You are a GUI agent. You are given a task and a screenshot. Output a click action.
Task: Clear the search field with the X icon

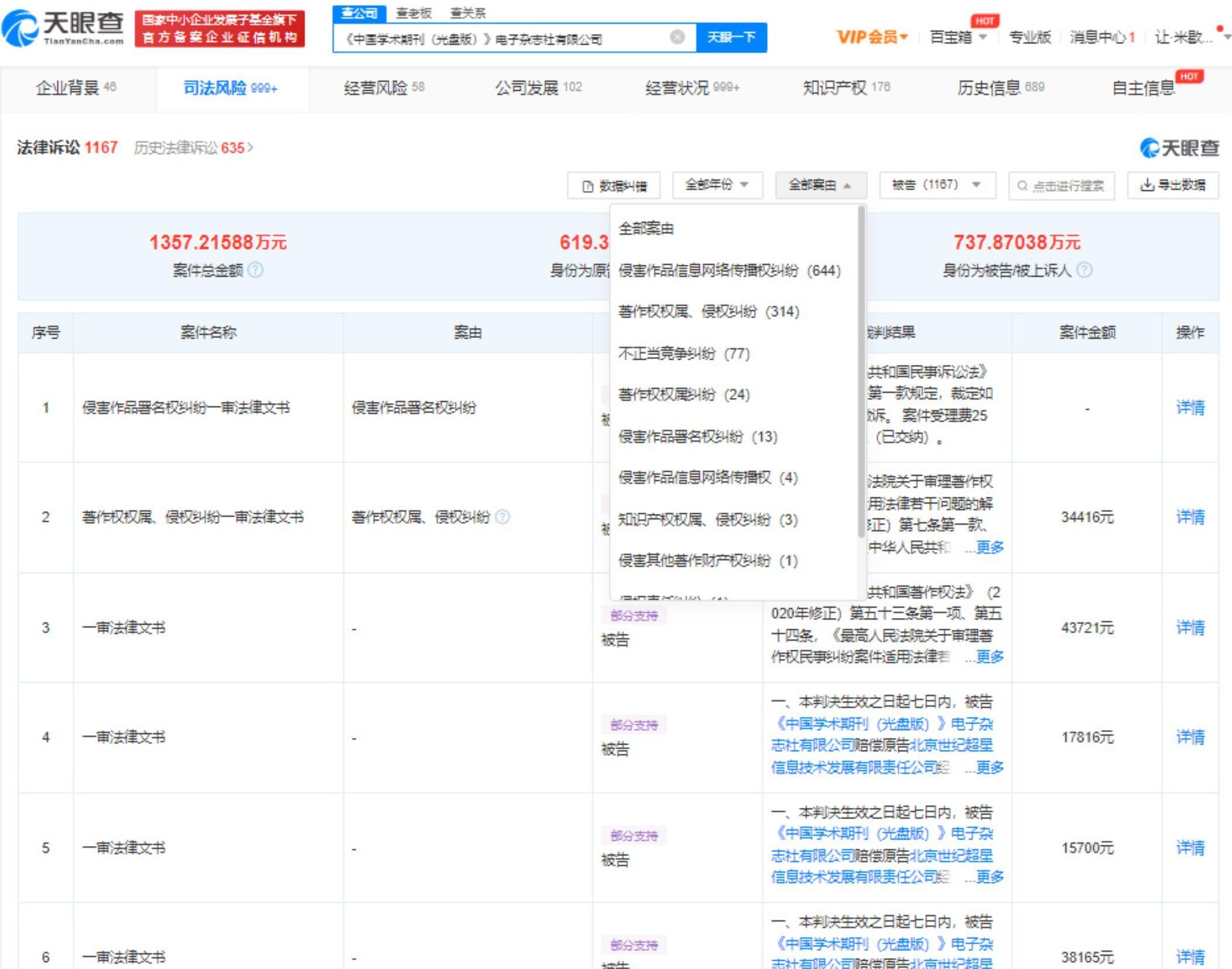click(x=677, y=37)
